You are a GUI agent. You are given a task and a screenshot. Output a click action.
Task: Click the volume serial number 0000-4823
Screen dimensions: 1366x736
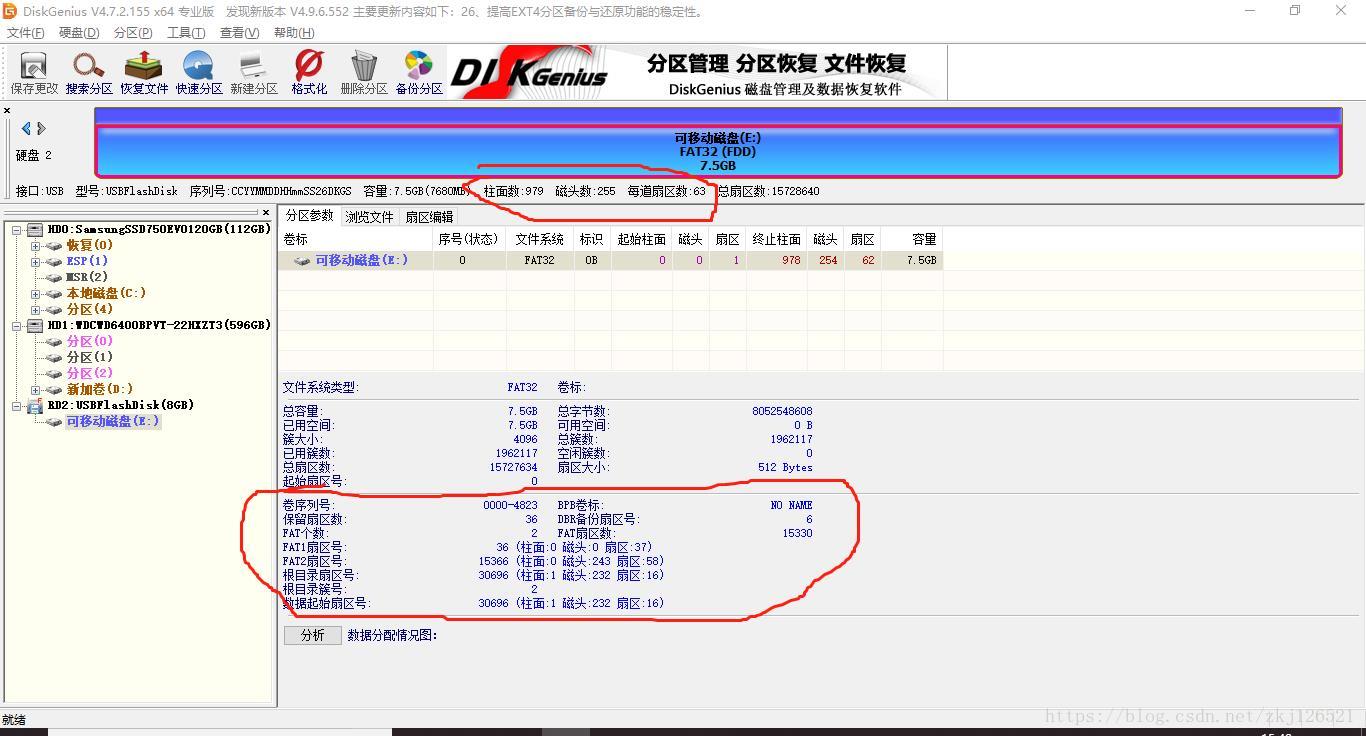point(510,505)
